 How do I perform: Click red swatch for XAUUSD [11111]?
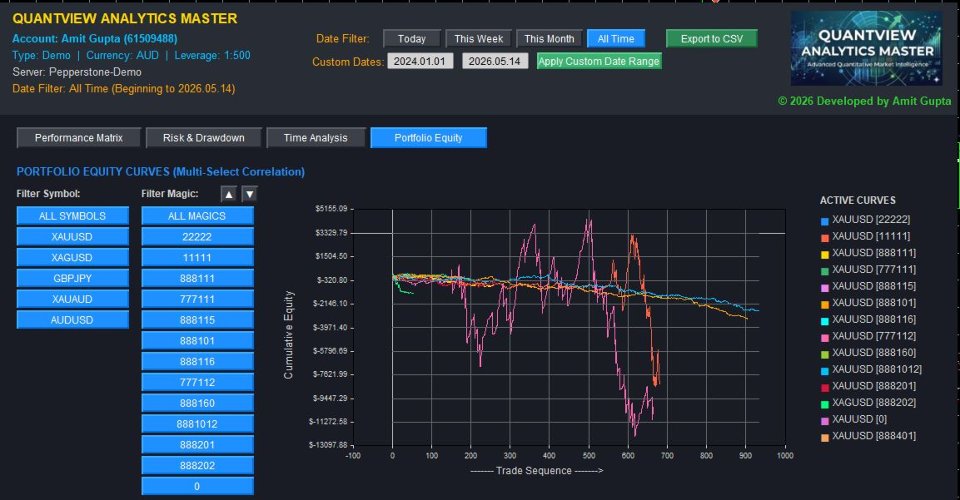(825, 237)
